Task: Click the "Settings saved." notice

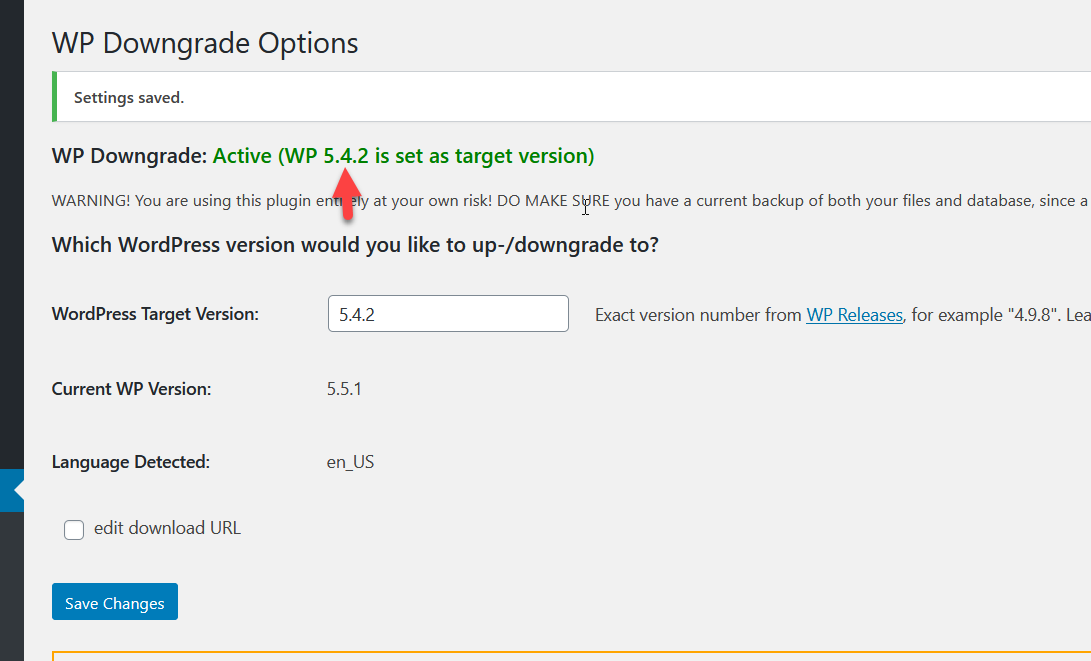Action: coord(129,98)
